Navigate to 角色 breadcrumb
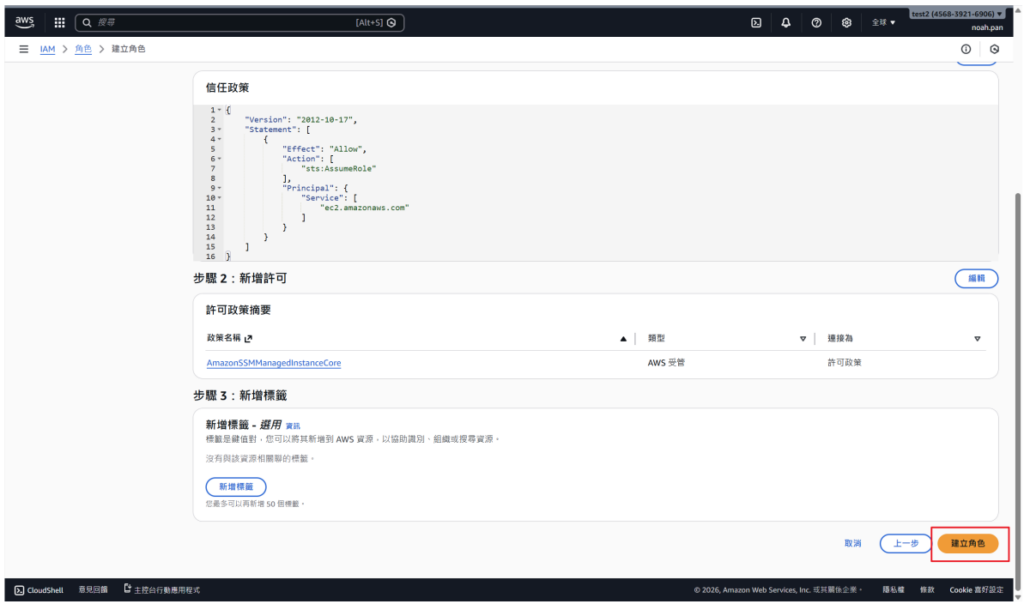 tap(82, 49)
